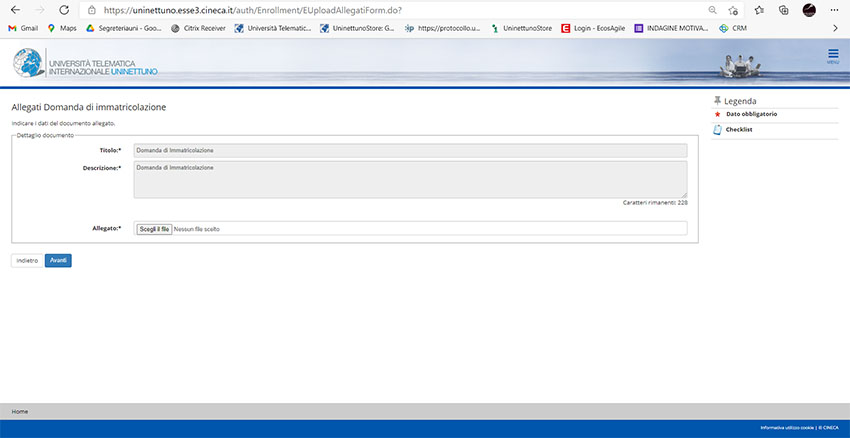This screenshot has width=850, height=438.
Task: Expand the bookmarks overflow chevron
Action: pyautogui.click(x=834, y=28)
